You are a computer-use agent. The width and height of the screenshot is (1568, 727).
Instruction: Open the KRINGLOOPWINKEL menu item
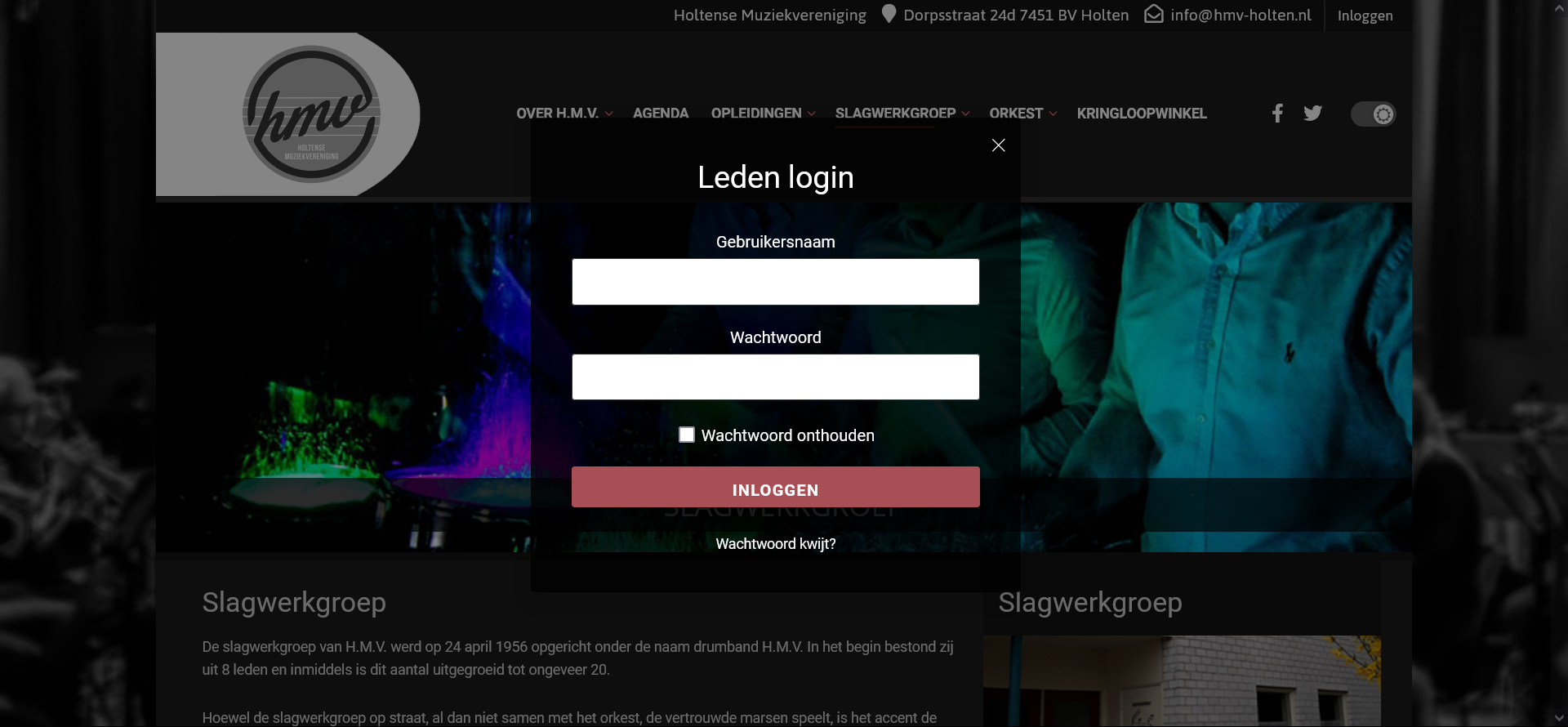coord(1142,114)
